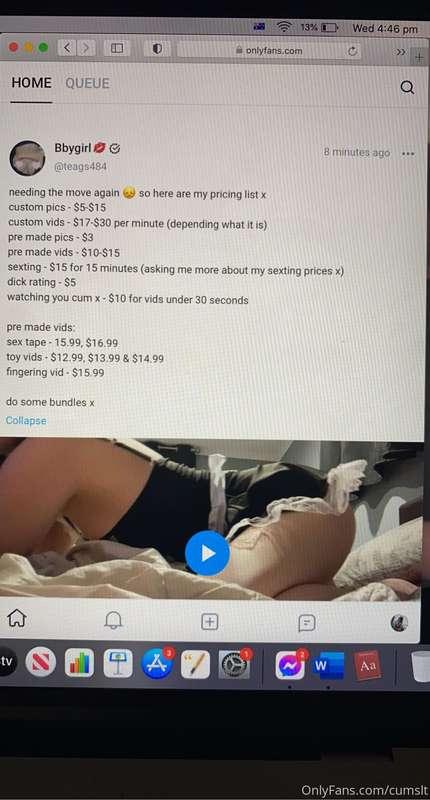Open the App Store from the dock
The image size is (430, 800).
click(157, 663)
